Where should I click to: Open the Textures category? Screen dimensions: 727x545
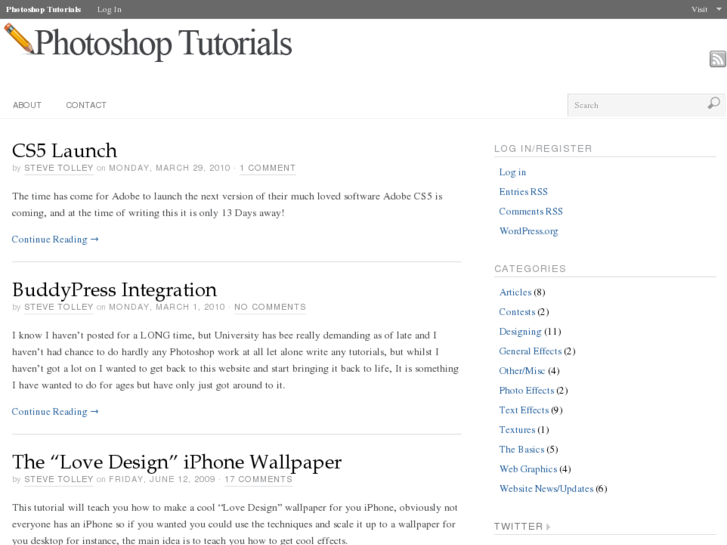[x=517, y=430]
